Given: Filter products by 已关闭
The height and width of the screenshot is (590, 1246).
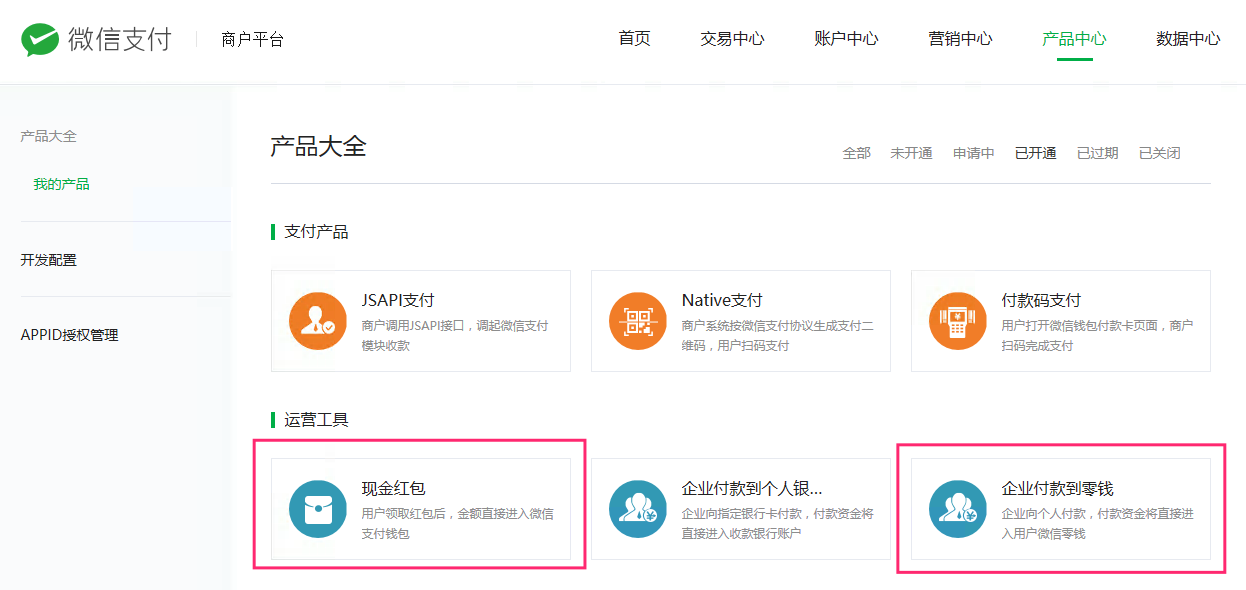Looking at the screenshot, I should point(1160,153).
